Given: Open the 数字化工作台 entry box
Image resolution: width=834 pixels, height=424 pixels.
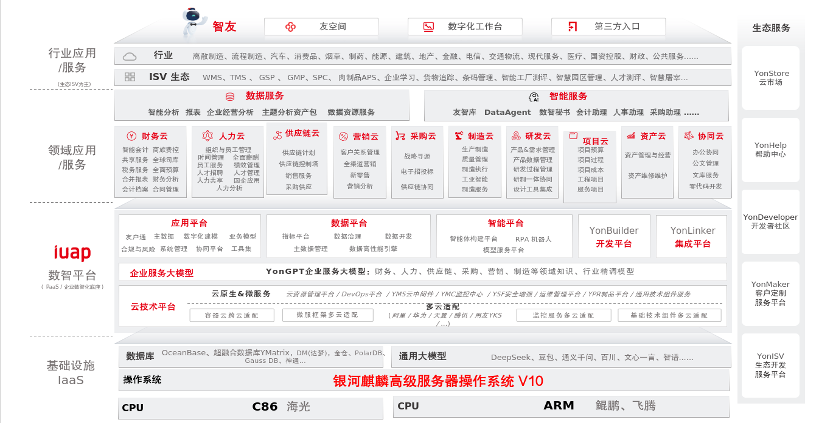Looking at the screenshot, I should tap(465, 27).
